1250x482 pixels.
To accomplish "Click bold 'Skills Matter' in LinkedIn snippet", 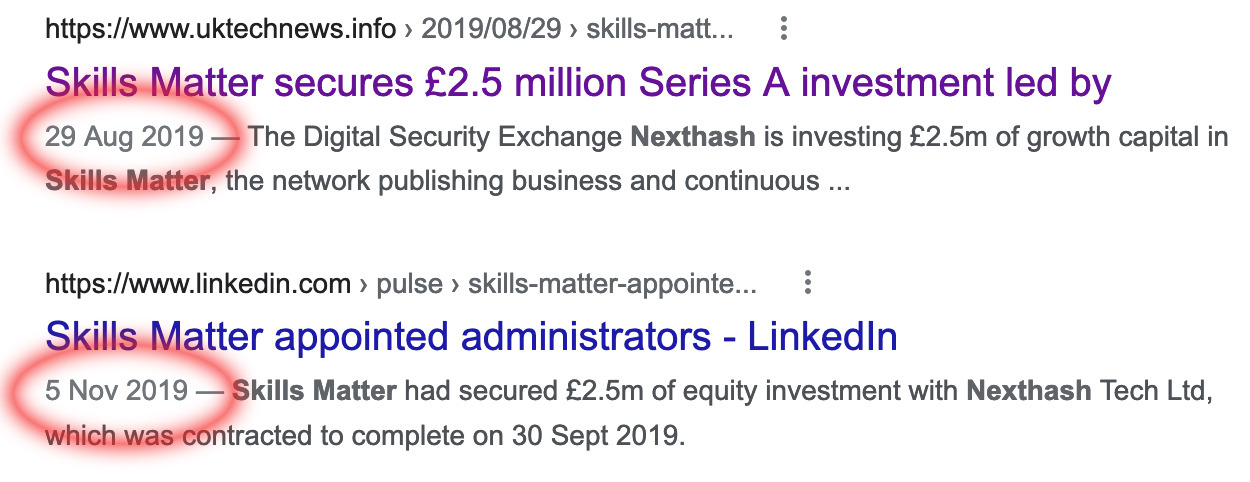I will coord(314,390).
